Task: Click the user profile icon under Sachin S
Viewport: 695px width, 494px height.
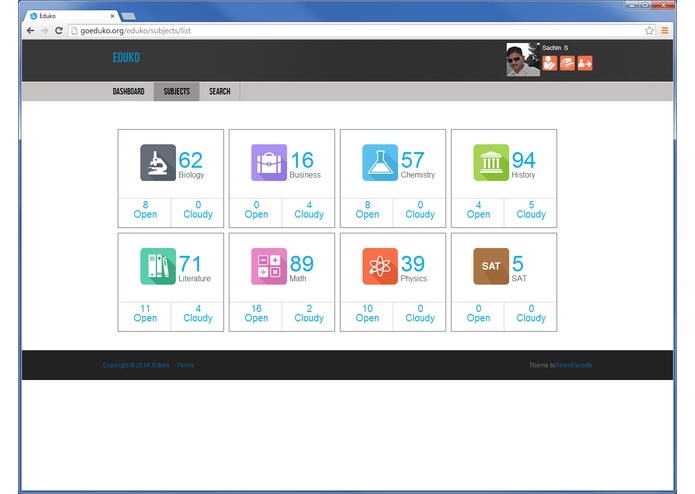Action: pos(550,63)
